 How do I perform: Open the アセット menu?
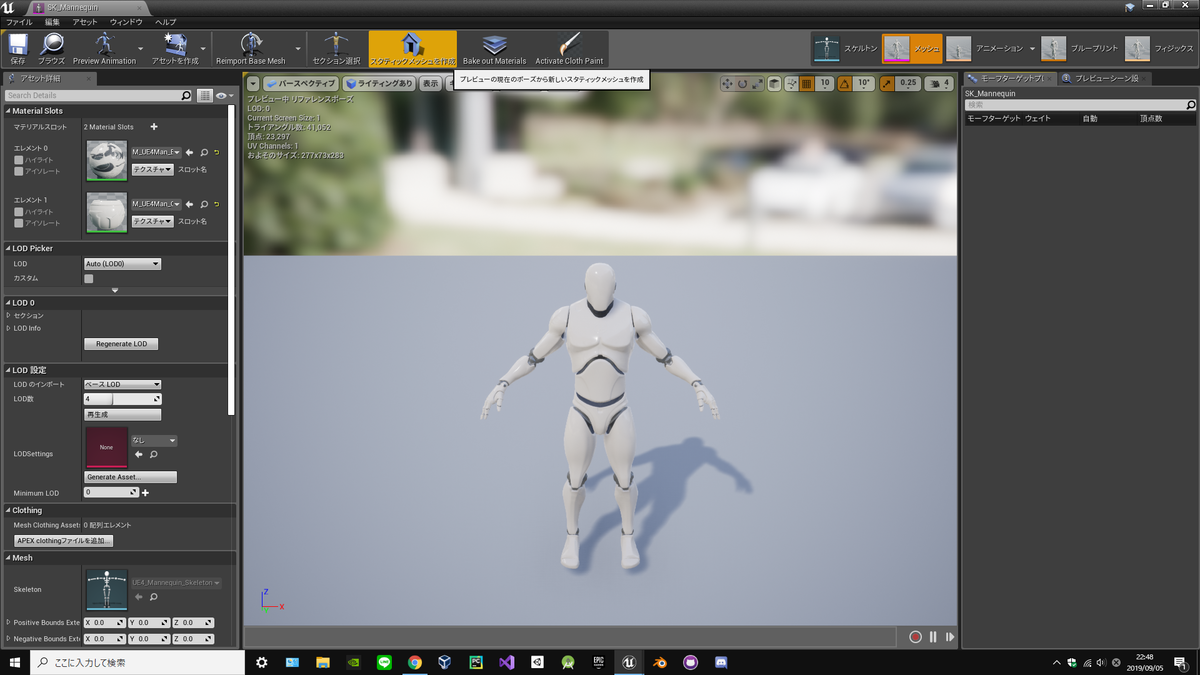(x=85, y=21)
